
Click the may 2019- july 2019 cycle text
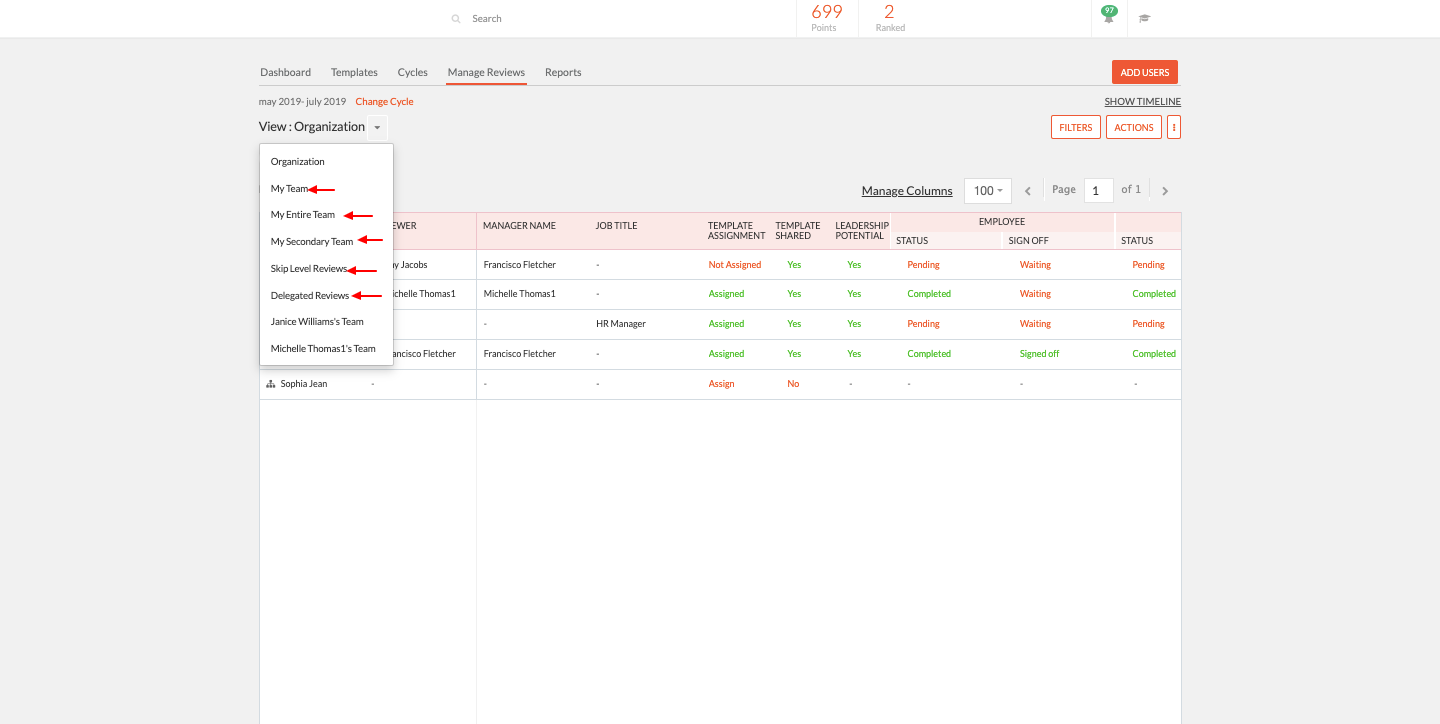302,102
